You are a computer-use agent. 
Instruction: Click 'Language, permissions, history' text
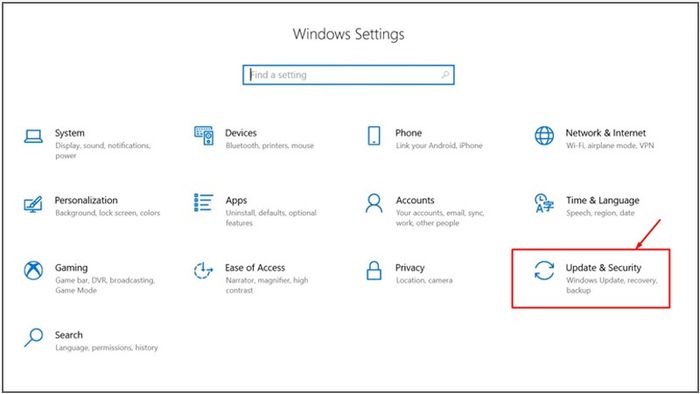[x=106, y=348]
